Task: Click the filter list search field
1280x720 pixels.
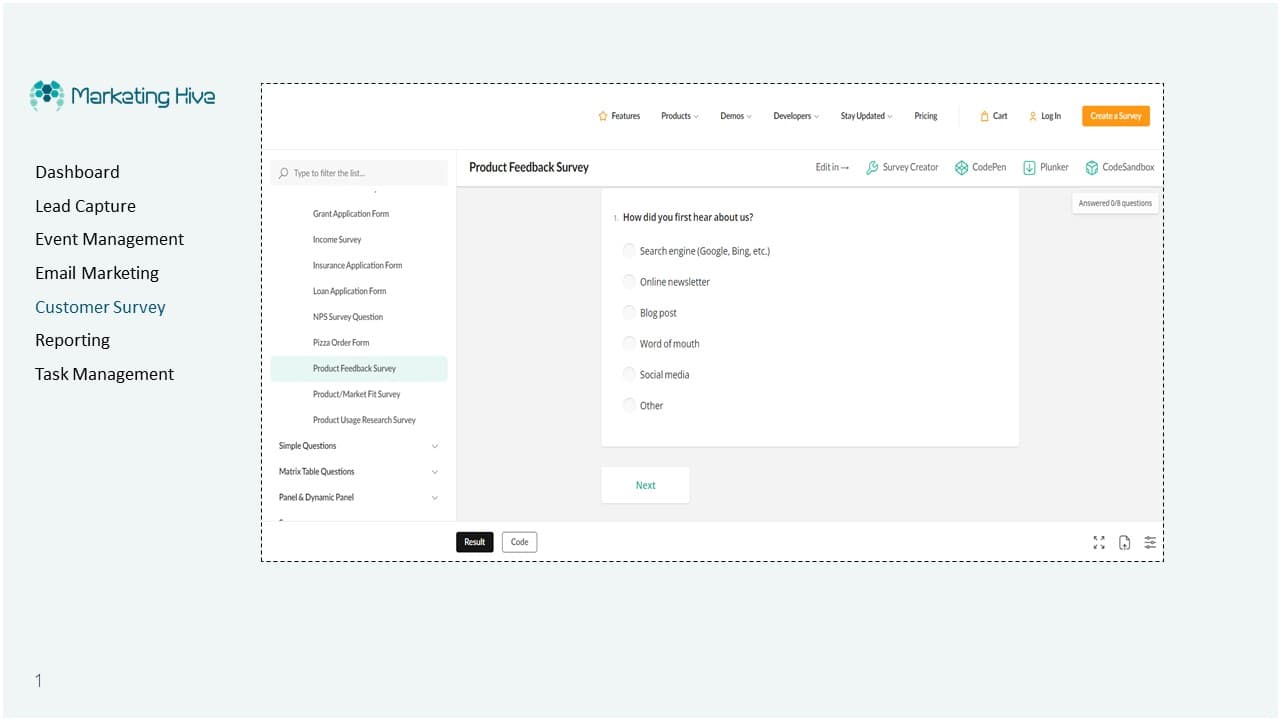Action: click(x=360, y=173)
